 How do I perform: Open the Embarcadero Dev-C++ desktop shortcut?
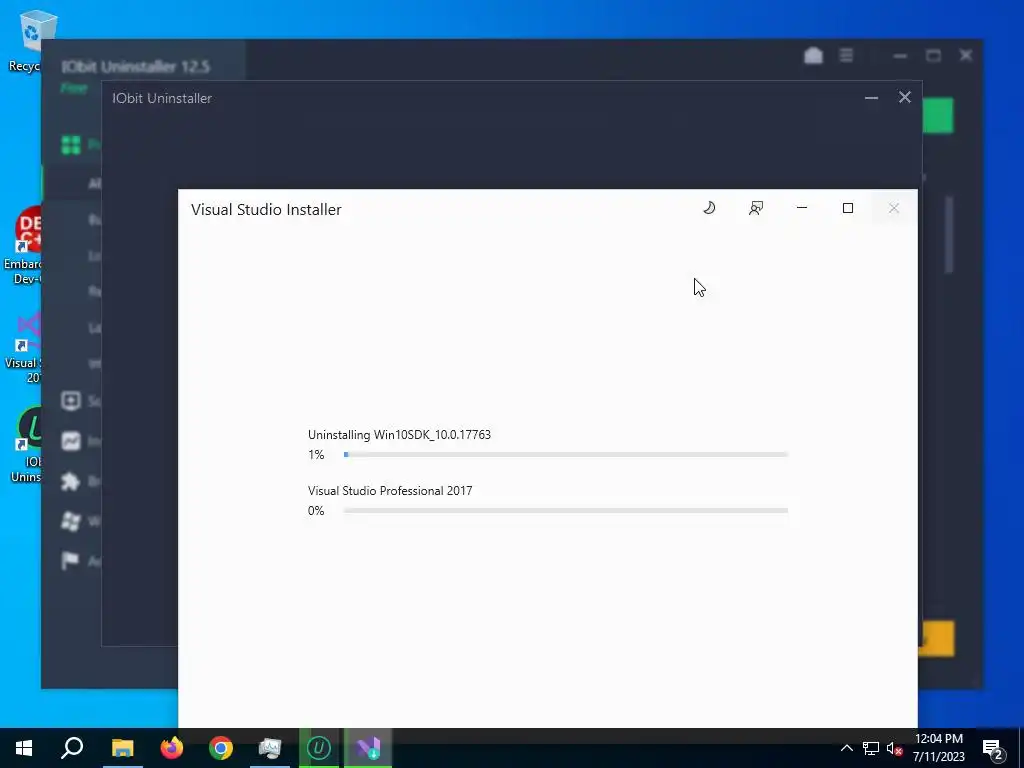(x=24, y=245)
